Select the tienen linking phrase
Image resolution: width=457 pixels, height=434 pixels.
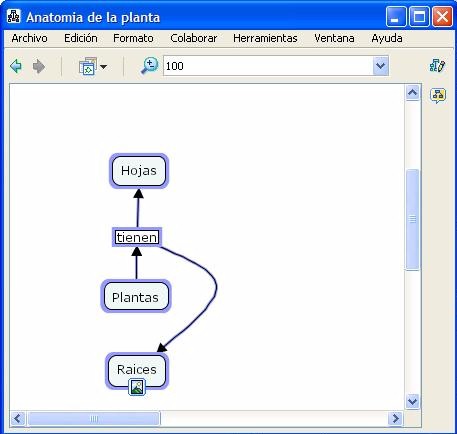[137, 237]
